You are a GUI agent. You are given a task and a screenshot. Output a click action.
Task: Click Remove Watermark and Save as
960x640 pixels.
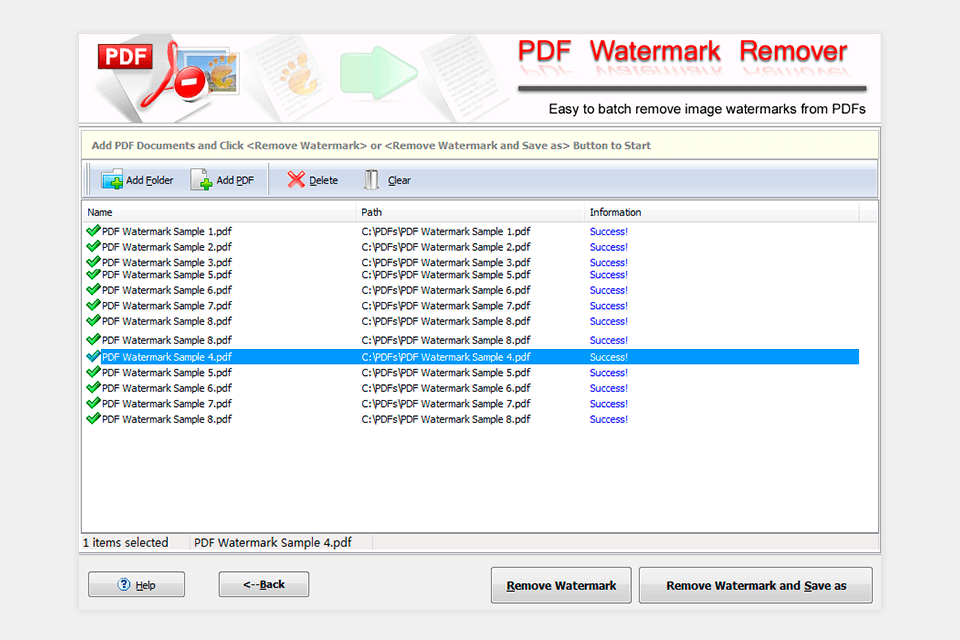tap(755, 585)
